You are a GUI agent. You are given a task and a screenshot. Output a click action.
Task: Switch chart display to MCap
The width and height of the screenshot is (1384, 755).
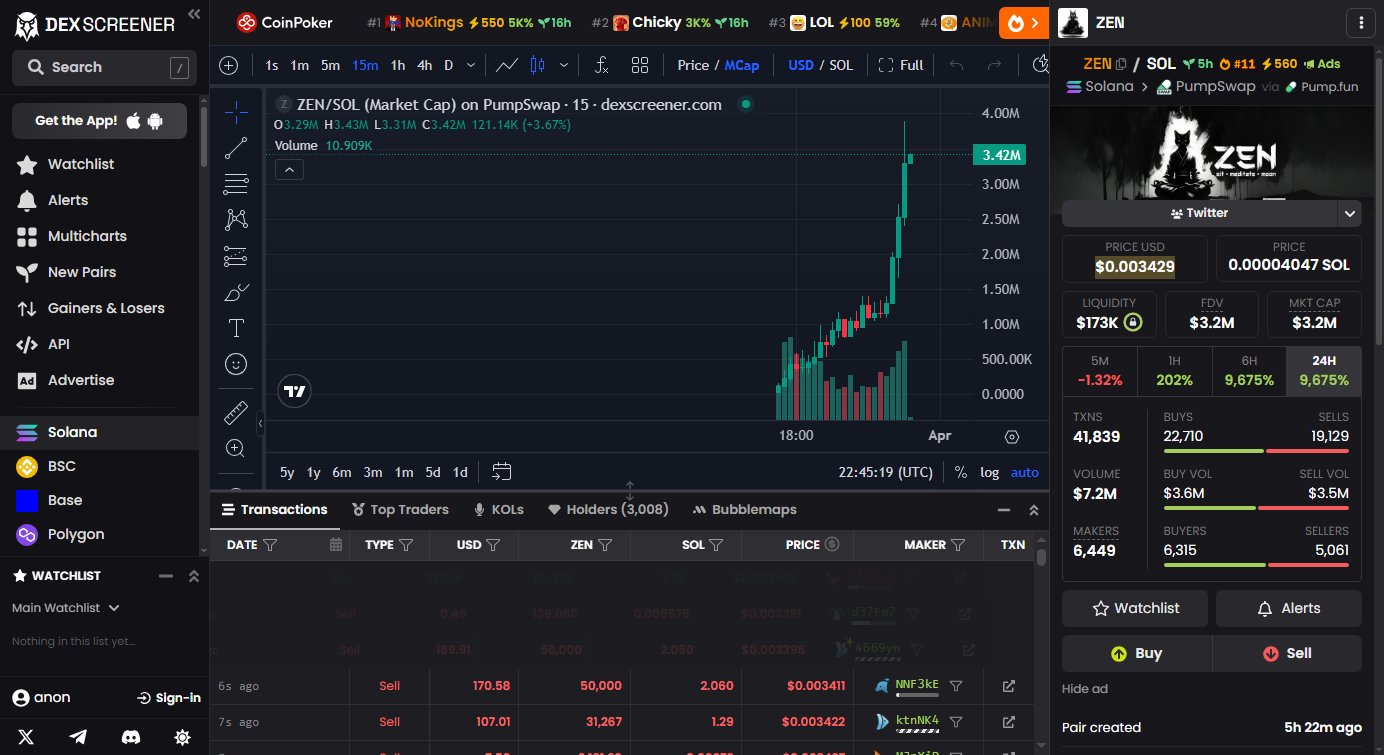click(x=741, y=65)
